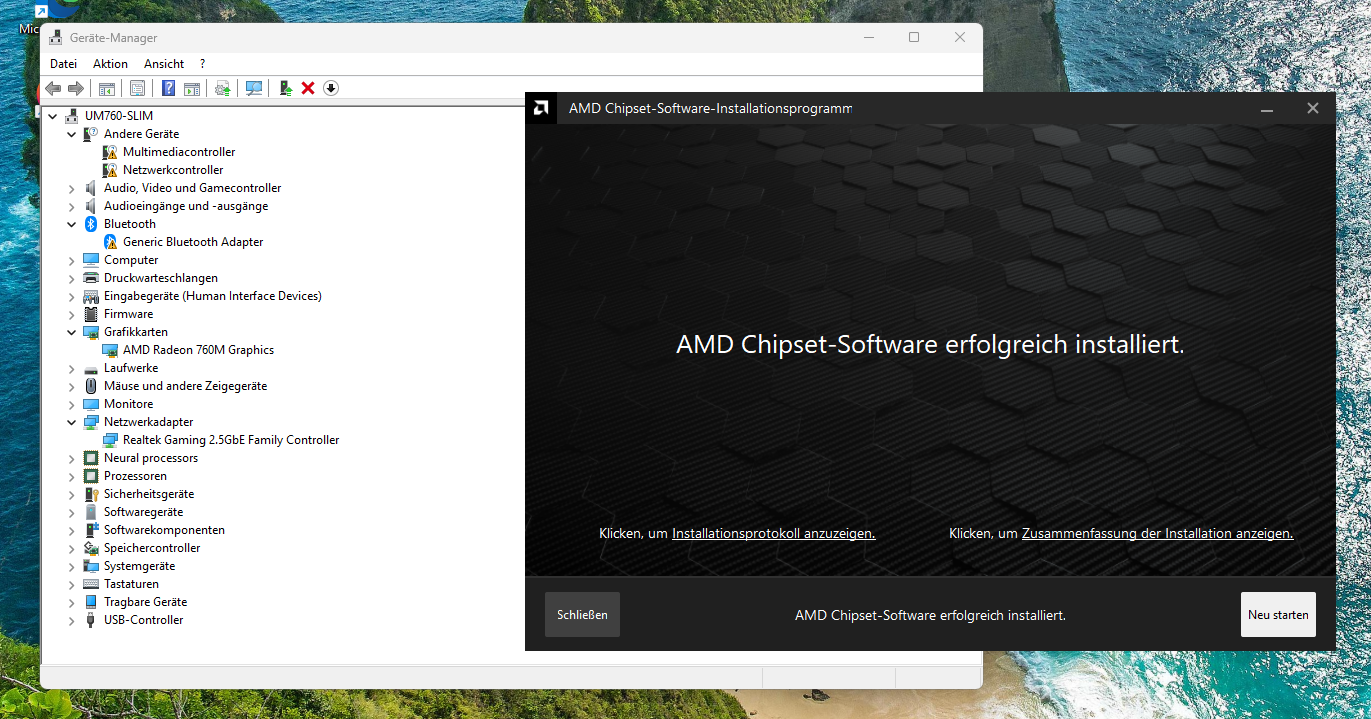Collapse the Bluetooth category
Image resolution: width=1371 pixels, height=719 pixels.
72,224
